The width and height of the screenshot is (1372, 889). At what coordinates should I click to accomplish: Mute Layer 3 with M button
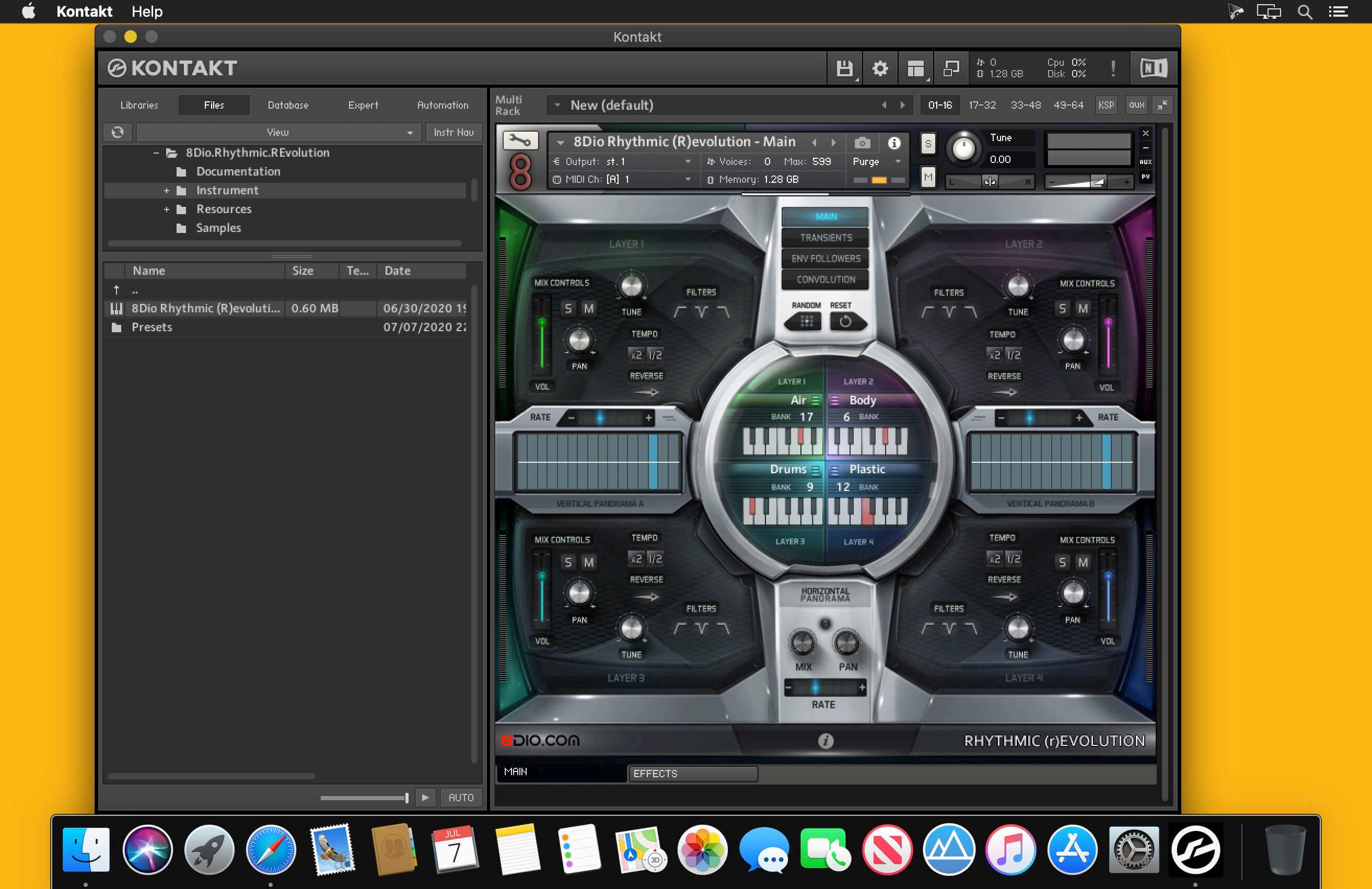(x=589, y=562)
